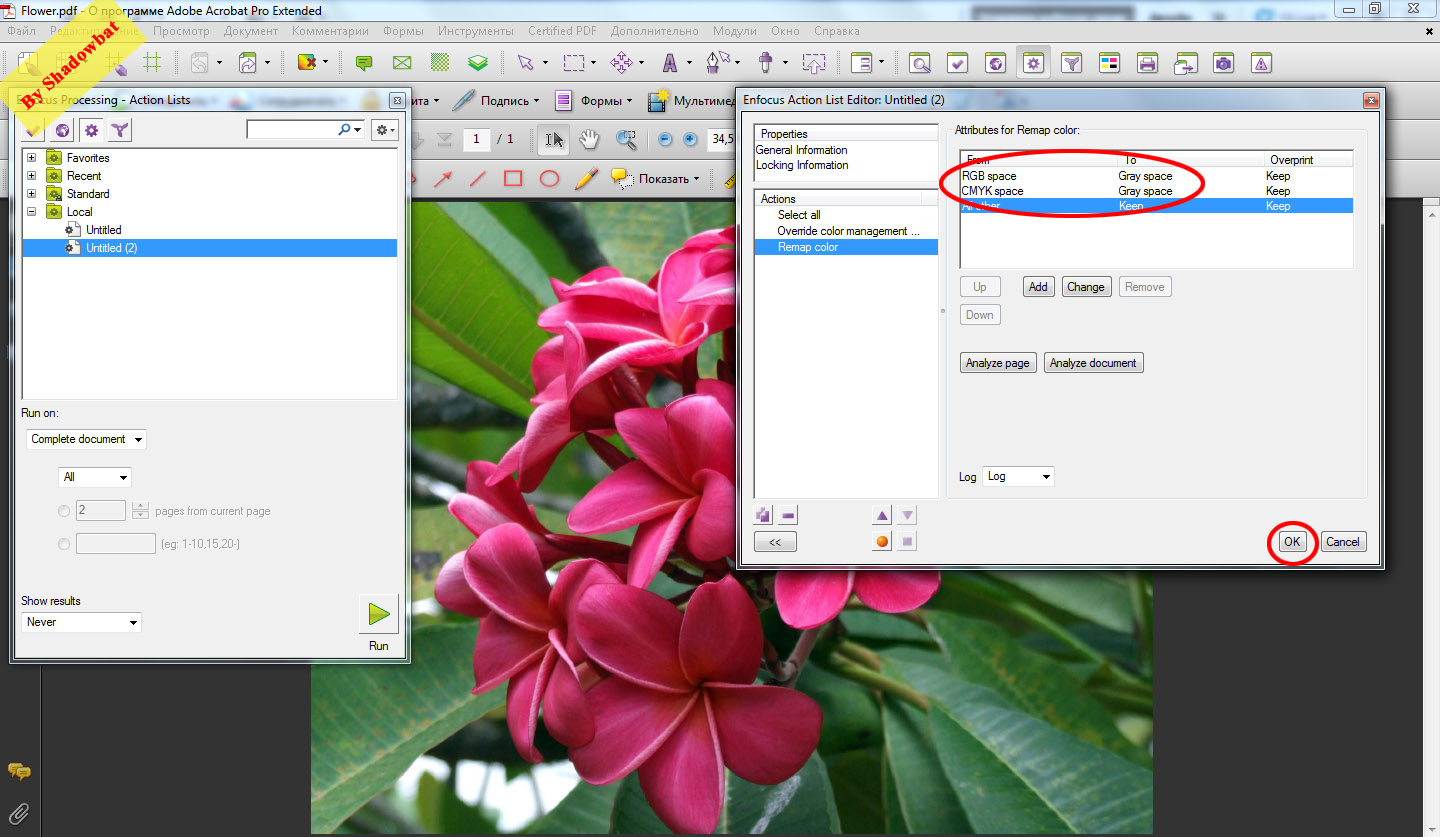
Task: Open the Certified PDF menu
Action: click(x=562, y=31)
